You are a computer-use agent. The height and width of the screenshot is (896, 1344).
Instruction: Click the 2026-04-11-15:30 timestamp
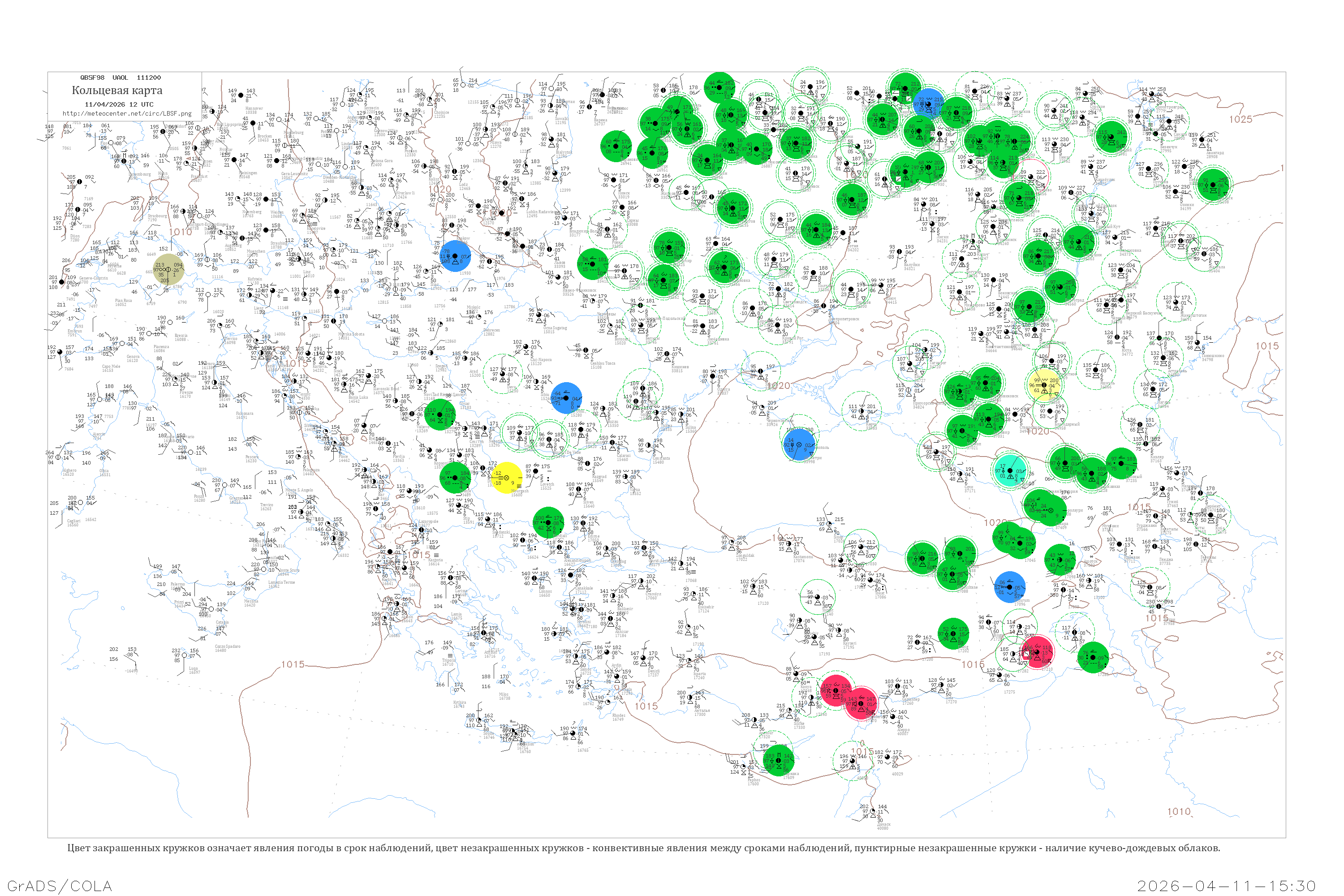pos(1227,885)
